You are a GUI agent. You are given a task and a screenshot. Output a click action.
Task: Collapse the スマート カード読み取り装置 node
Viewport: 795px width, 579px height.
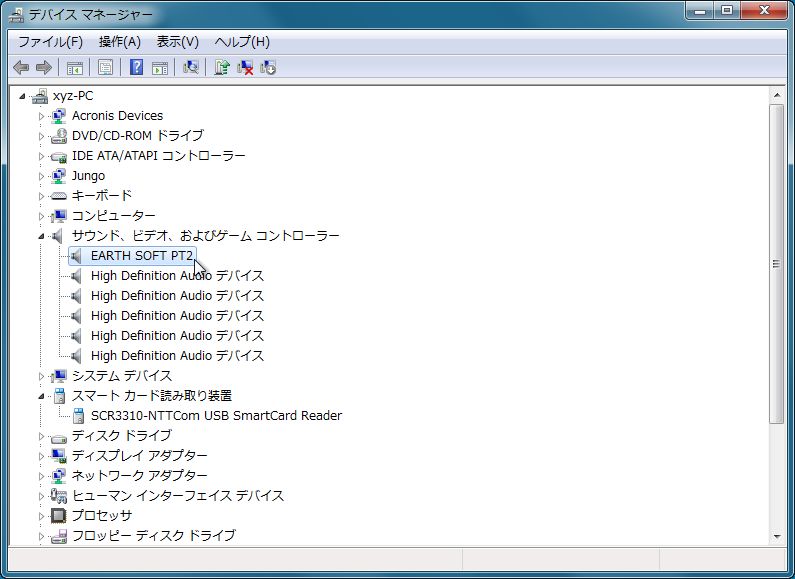point(41,396)
